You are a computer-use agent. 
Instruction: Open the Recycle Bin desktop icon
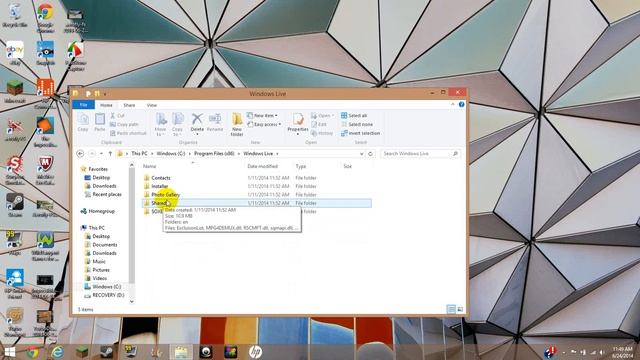[15, 16]
